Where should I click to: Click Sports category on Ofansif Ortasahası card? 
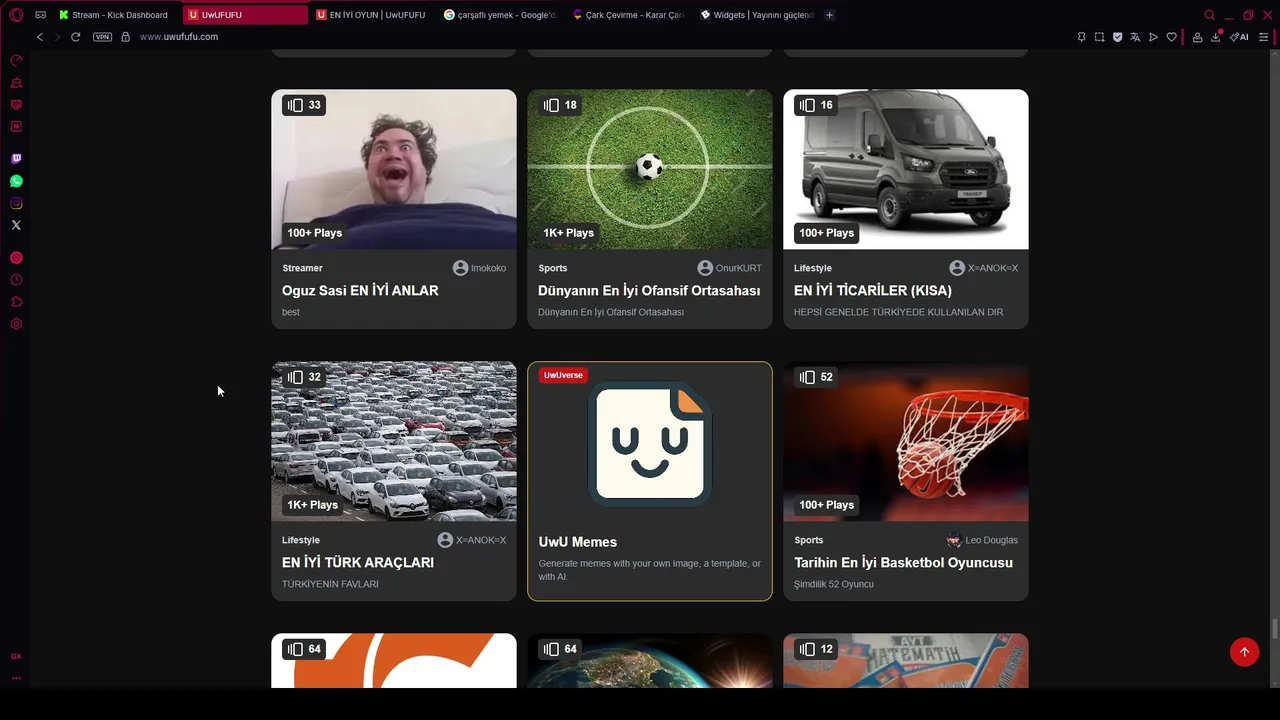(552, 268)
